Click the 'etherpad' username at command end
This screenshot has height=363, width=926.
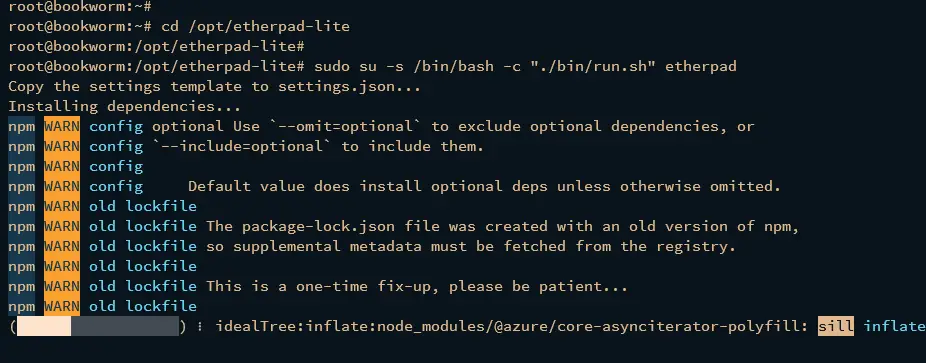click(x=701, y=66)
